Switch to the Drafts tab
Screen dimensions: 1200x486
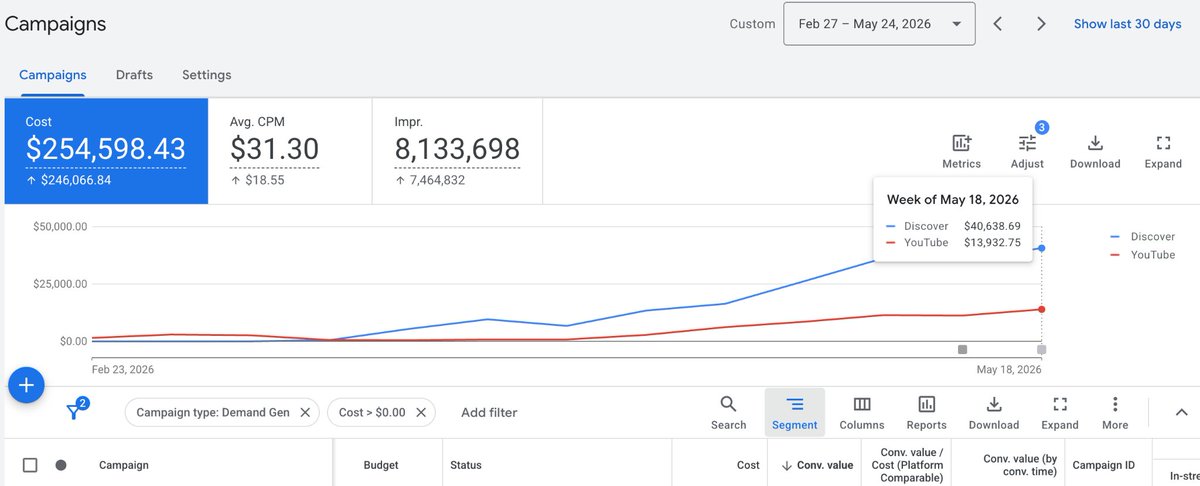click(x=134, y=75)
